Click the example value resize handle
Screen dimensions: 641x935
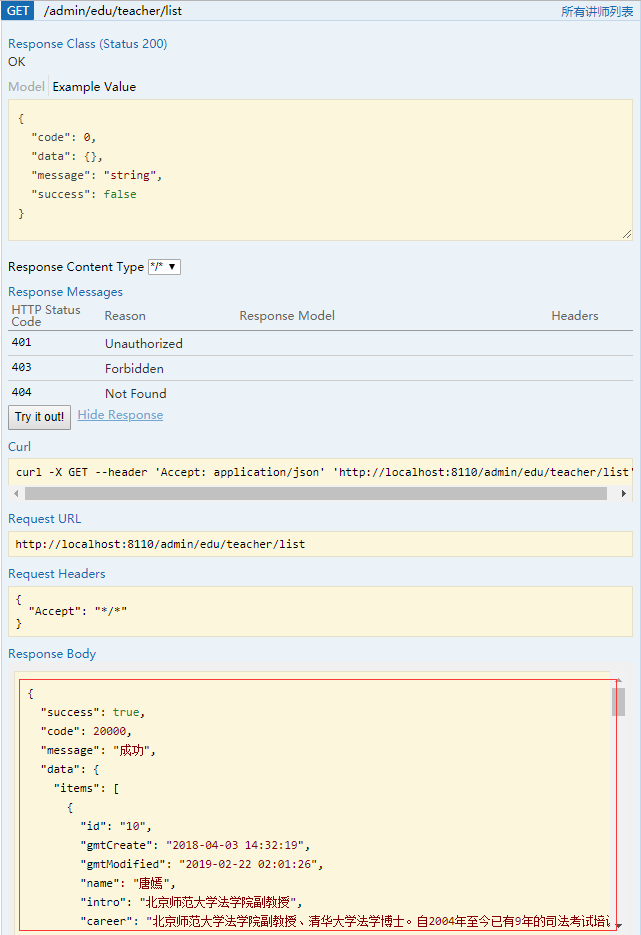pyautogui.click(x=627, y=234)
